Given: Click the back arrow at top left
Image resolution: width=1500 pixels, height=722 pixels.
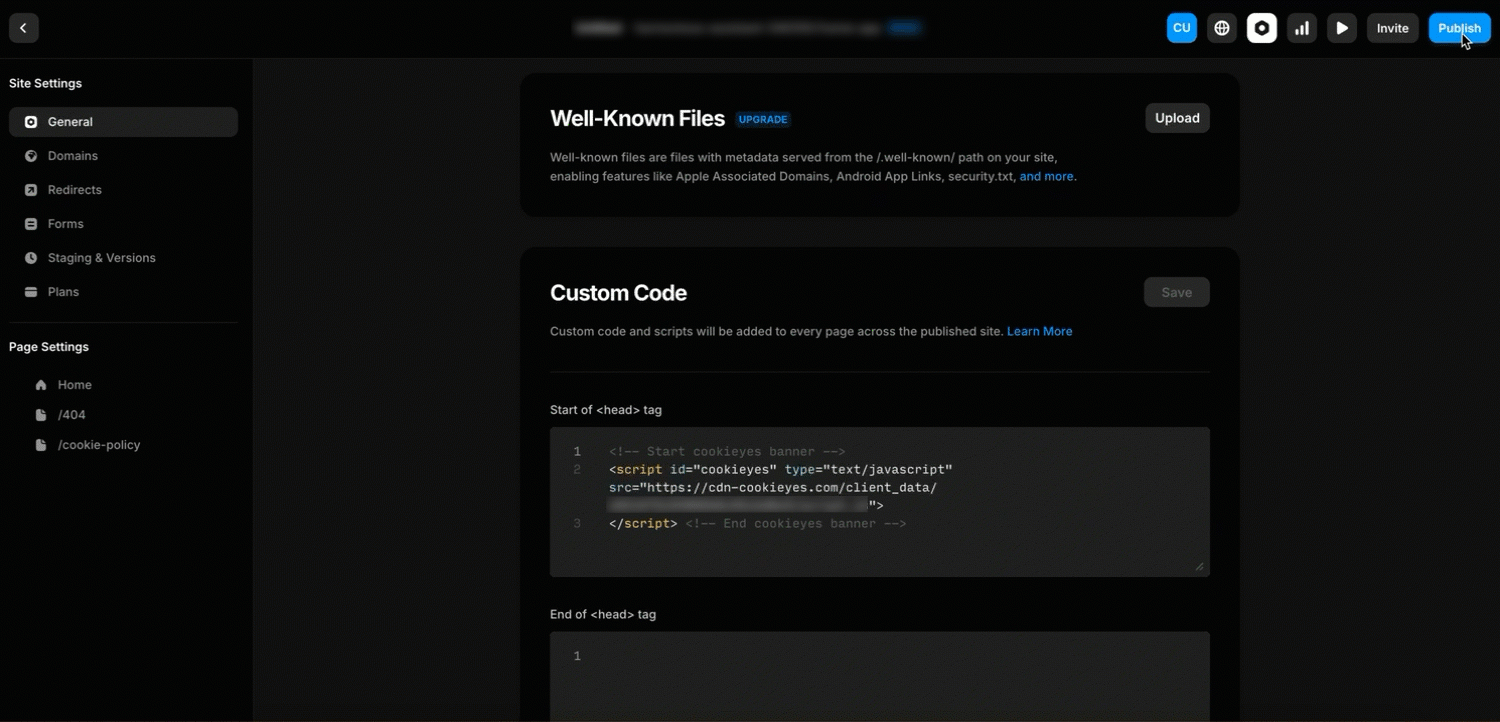Looking at the screenshot, I should pyautogui.click(x=23, y=27).
